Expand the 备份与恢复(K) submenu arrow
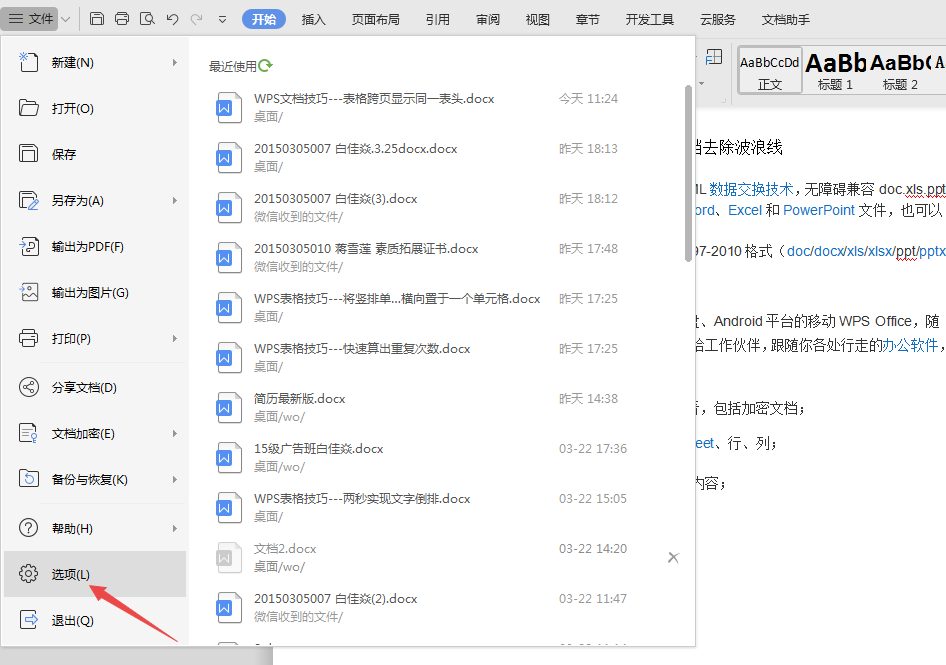This screenshot has height=665, width=946. tap(174, 479)
